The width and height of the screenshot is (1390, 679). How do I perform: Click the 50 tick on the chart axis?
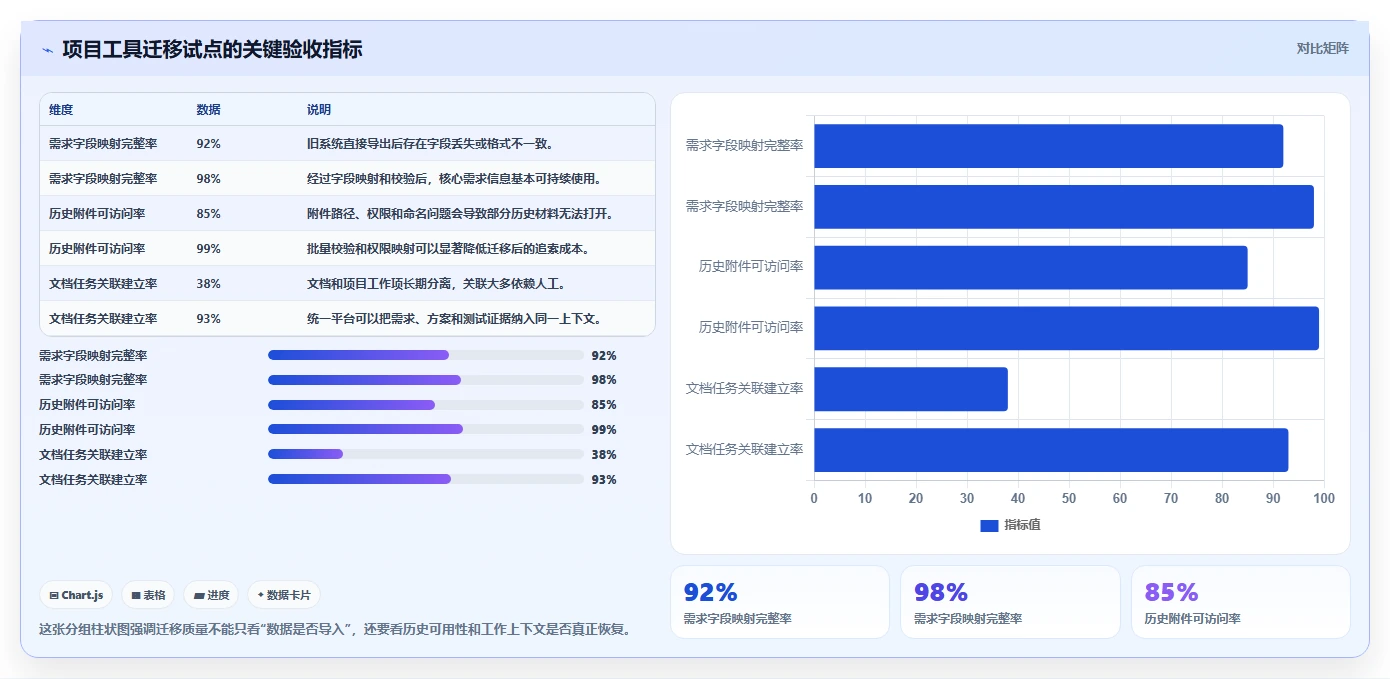1069,498
